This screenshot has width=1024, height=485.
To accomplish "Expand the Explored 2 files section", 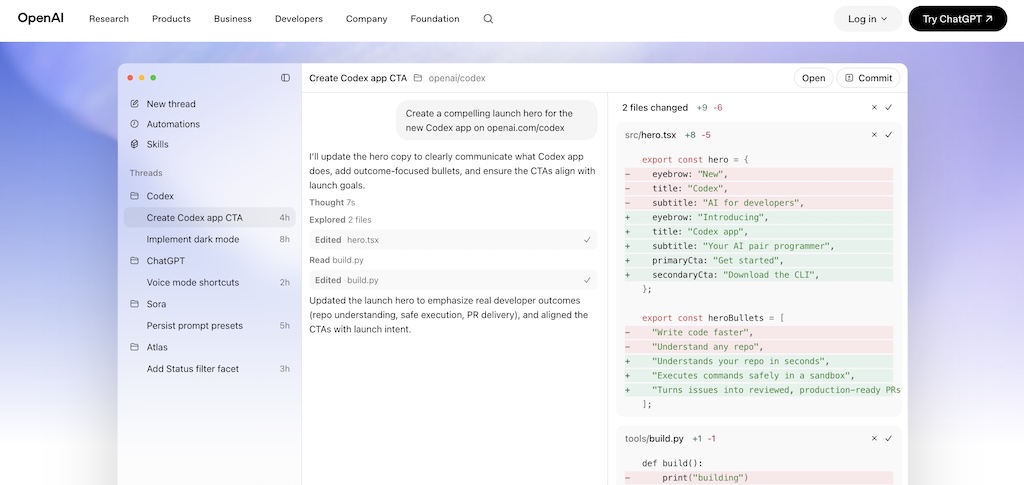I will click(x=340, y=220).
